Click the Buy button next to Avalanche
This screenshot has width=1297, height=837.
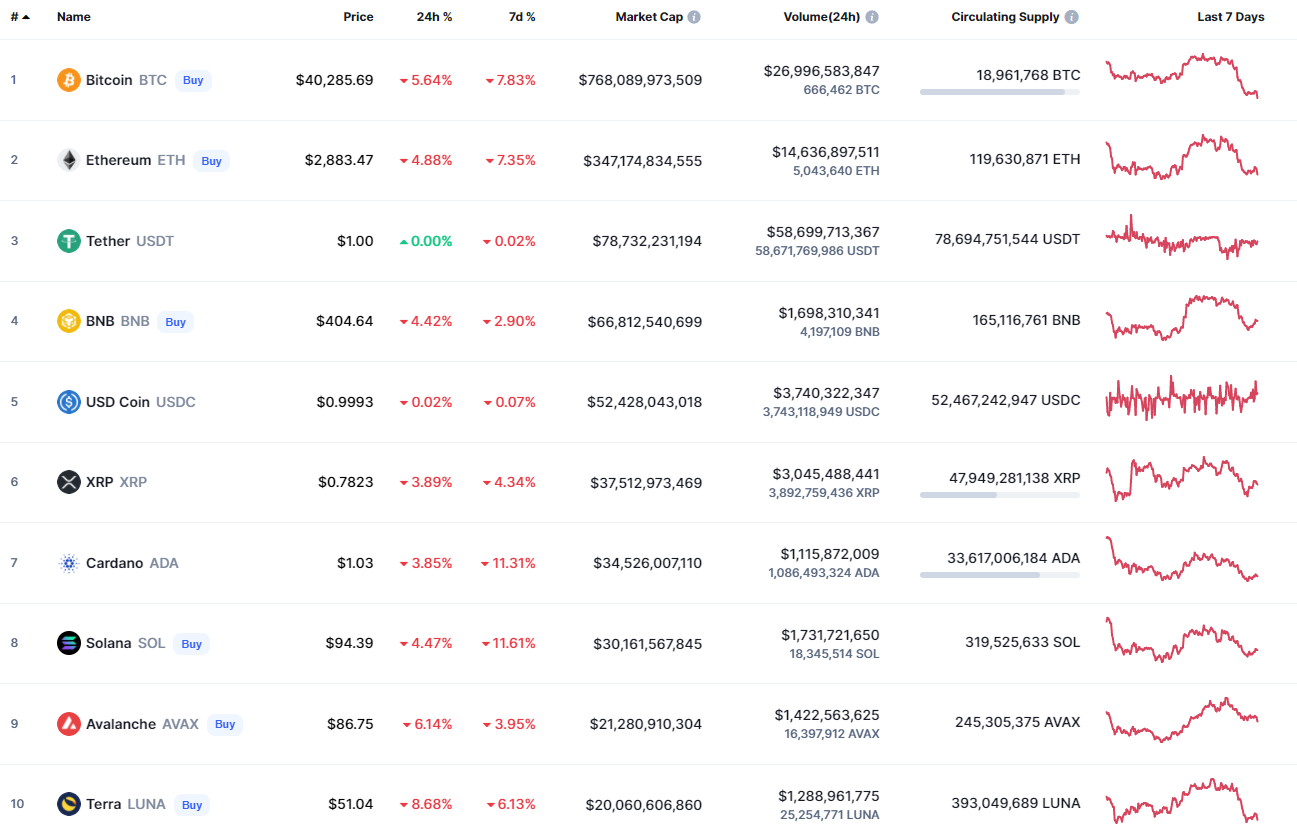225,724
